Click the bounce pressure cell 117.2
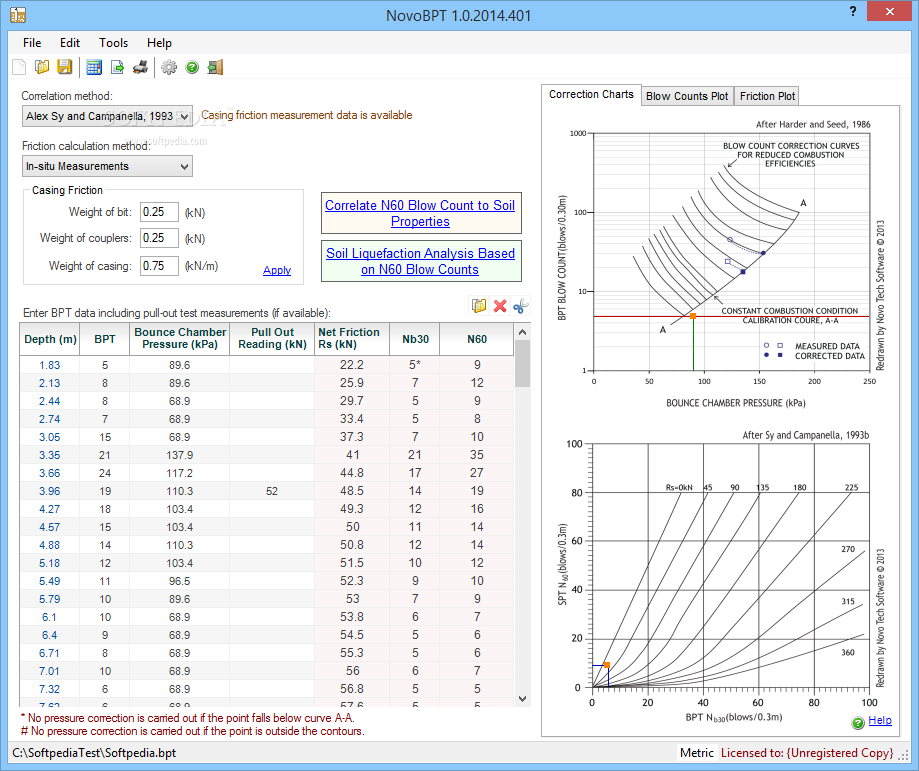 [179, 473]
